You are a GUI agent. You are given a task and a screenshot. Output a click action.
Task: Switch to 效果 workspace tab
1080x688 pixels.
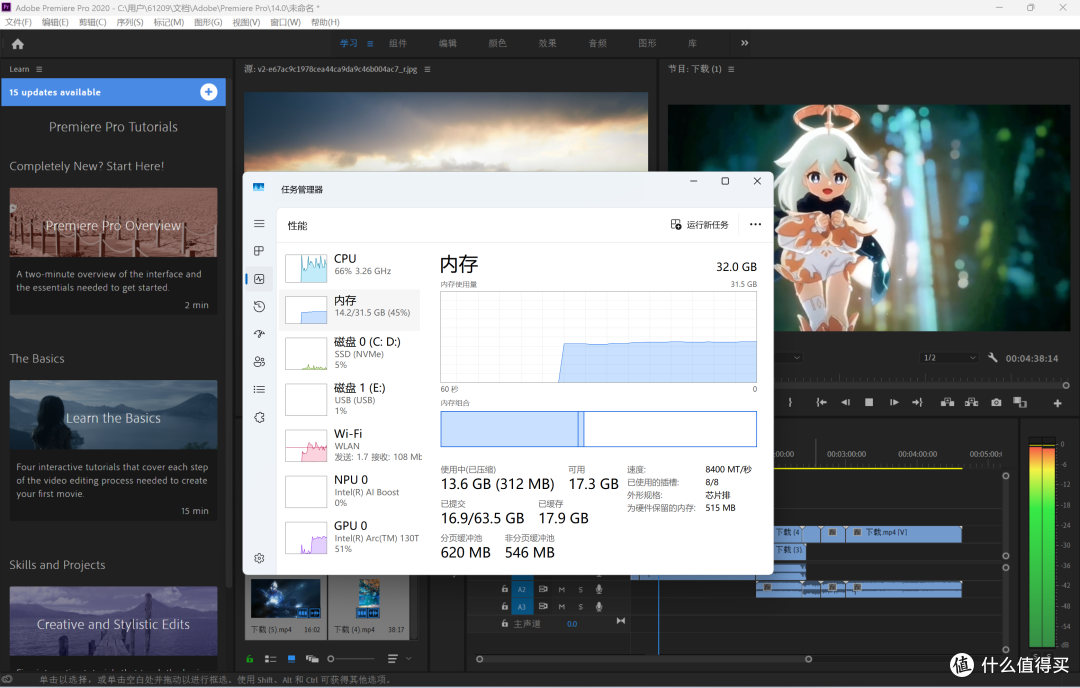tap(548, 43)
